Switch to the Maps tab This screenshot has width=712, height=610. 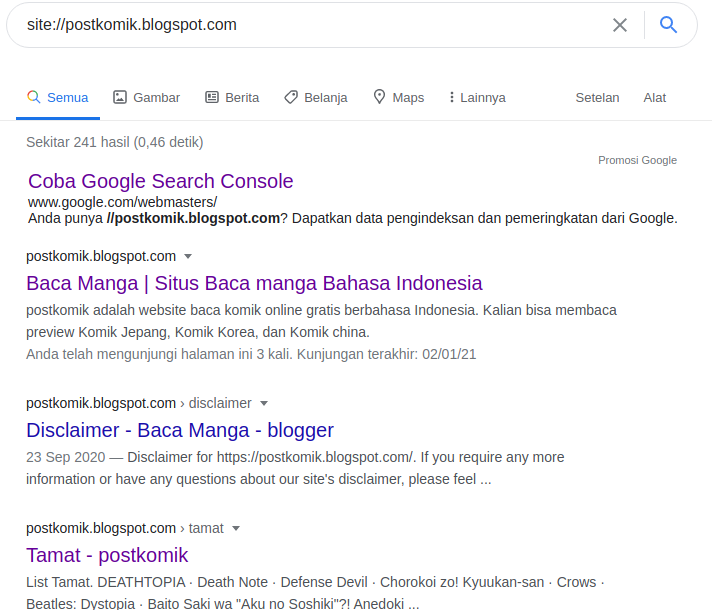(x=399, y=98)
